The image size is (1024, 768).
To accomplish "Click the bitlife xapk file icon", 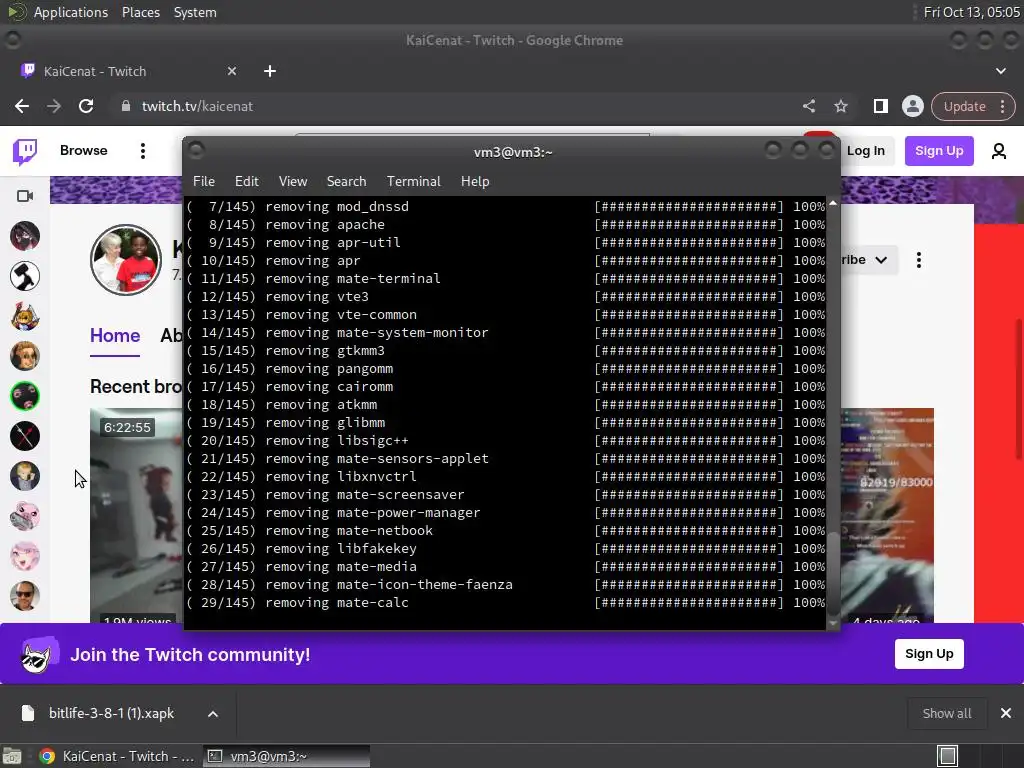I will [27, 713].
